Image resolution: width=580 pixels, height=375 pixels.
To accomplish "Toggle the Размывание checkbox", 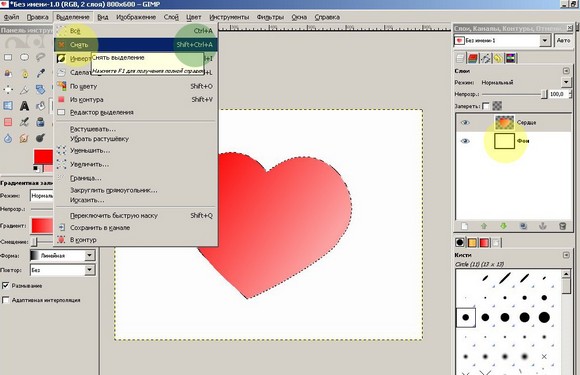I will pyautogui.click(x=6, y=286).
